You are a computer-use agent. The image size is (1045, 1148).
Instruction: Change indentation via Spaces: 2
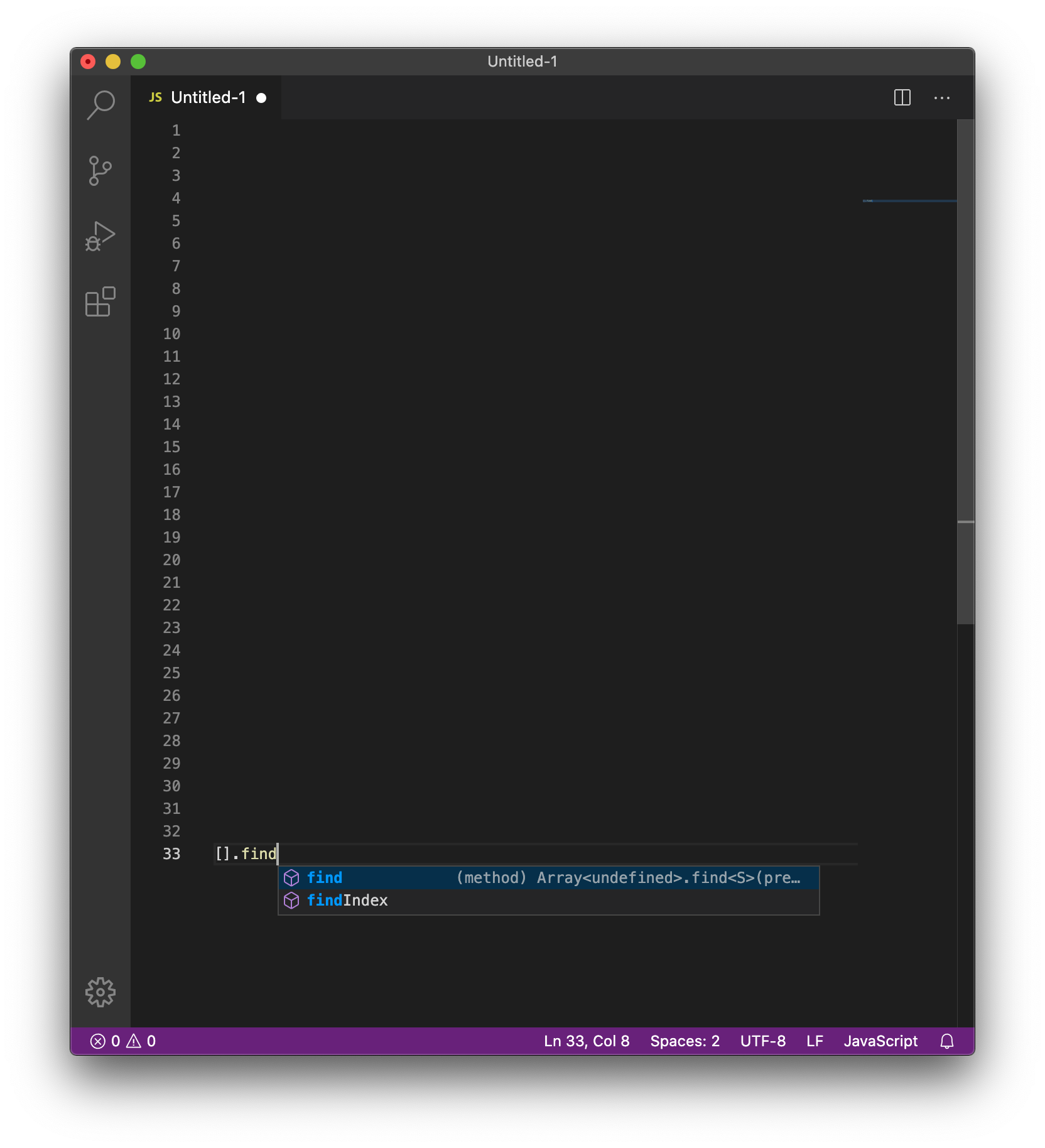click(685, 1041)
